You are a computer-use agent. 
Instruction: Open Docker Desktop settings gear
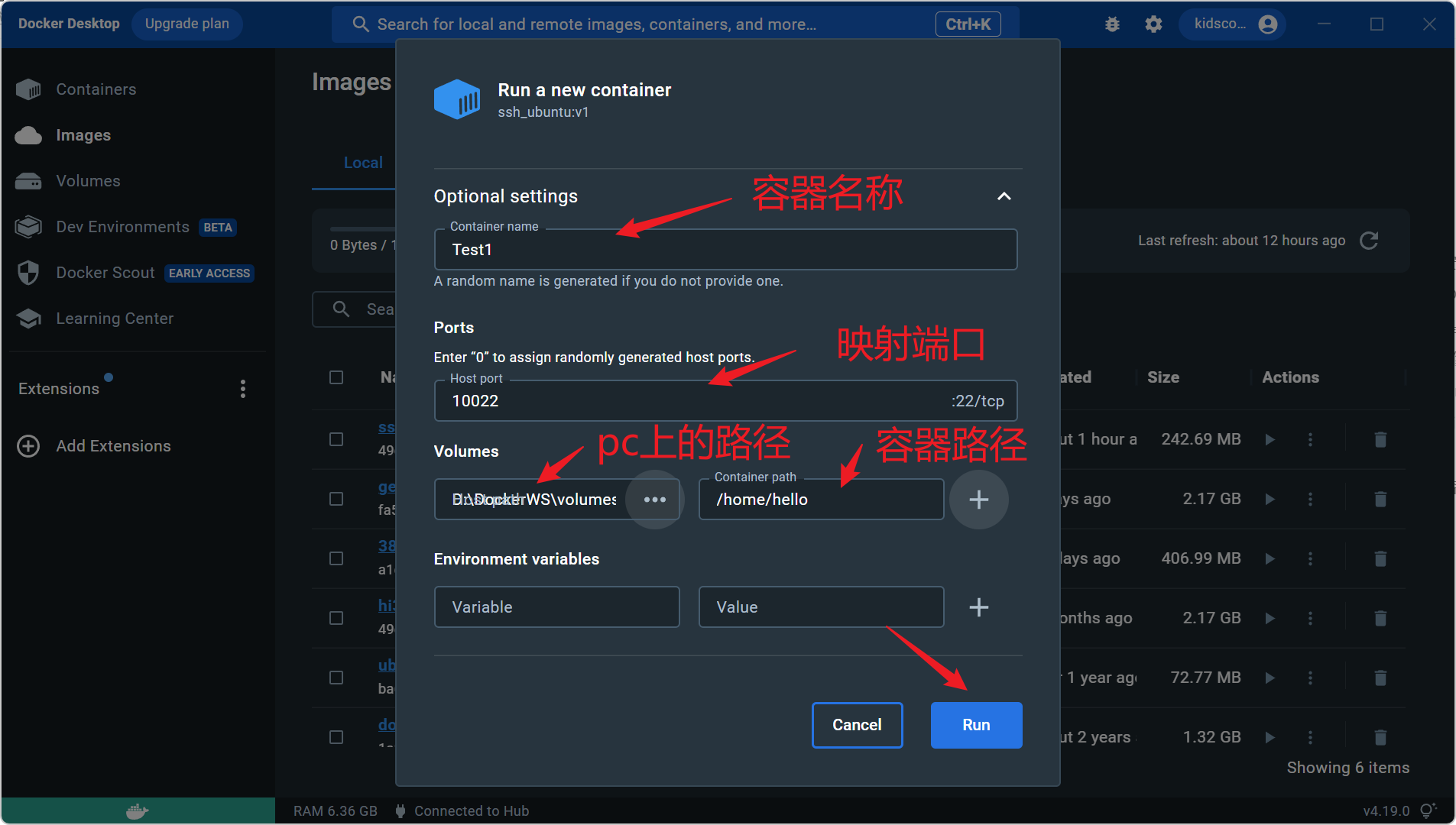1153,24
